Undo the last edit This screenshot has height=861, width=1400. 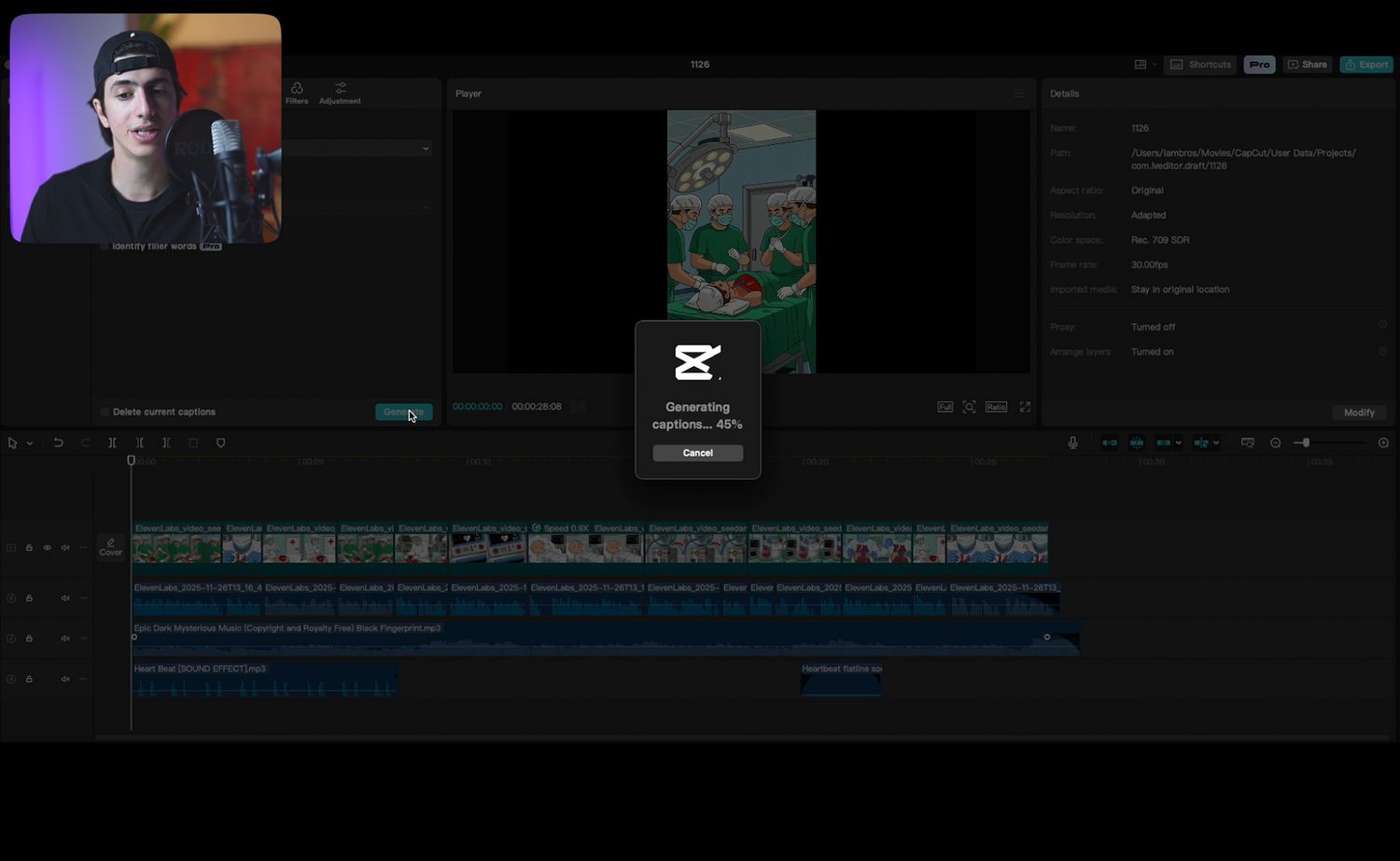58,443
